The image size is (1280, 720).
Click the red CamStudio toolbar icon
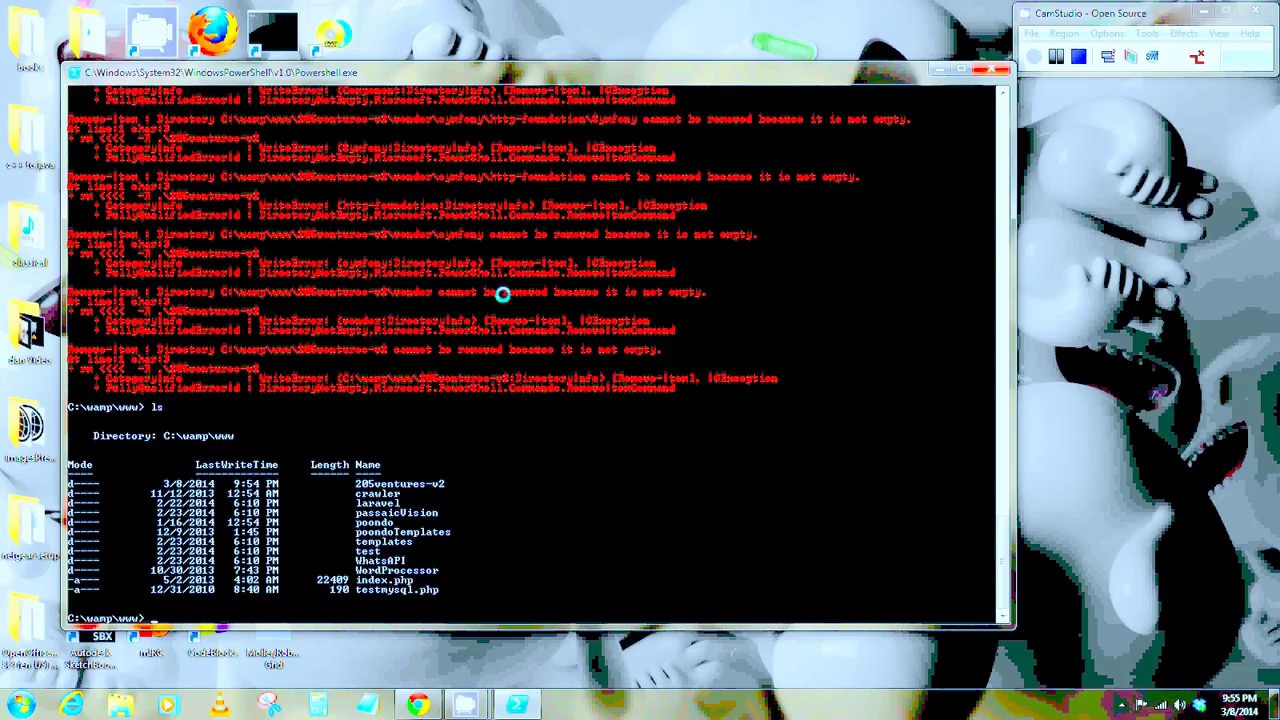1197,57
